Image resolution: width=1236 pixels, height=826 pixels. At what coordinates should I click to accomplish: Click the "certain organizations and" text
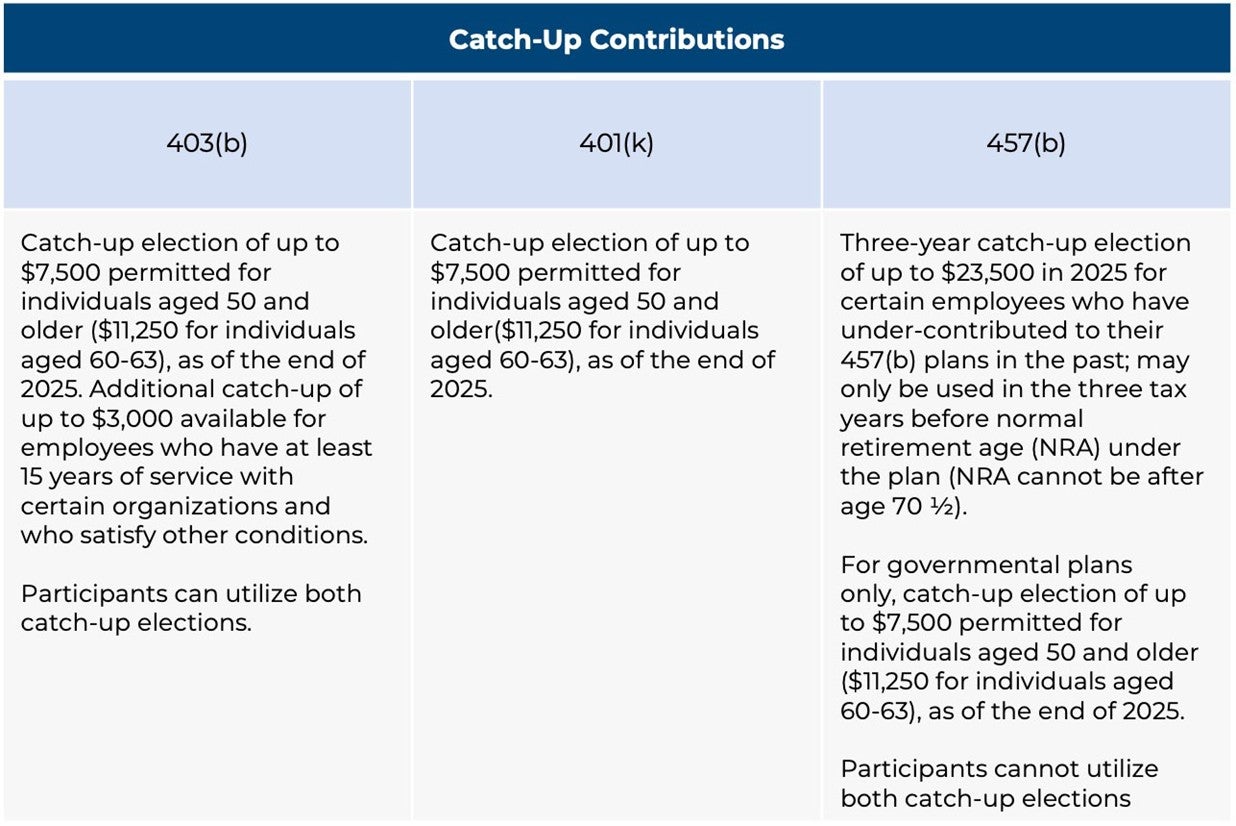(175, 506)
